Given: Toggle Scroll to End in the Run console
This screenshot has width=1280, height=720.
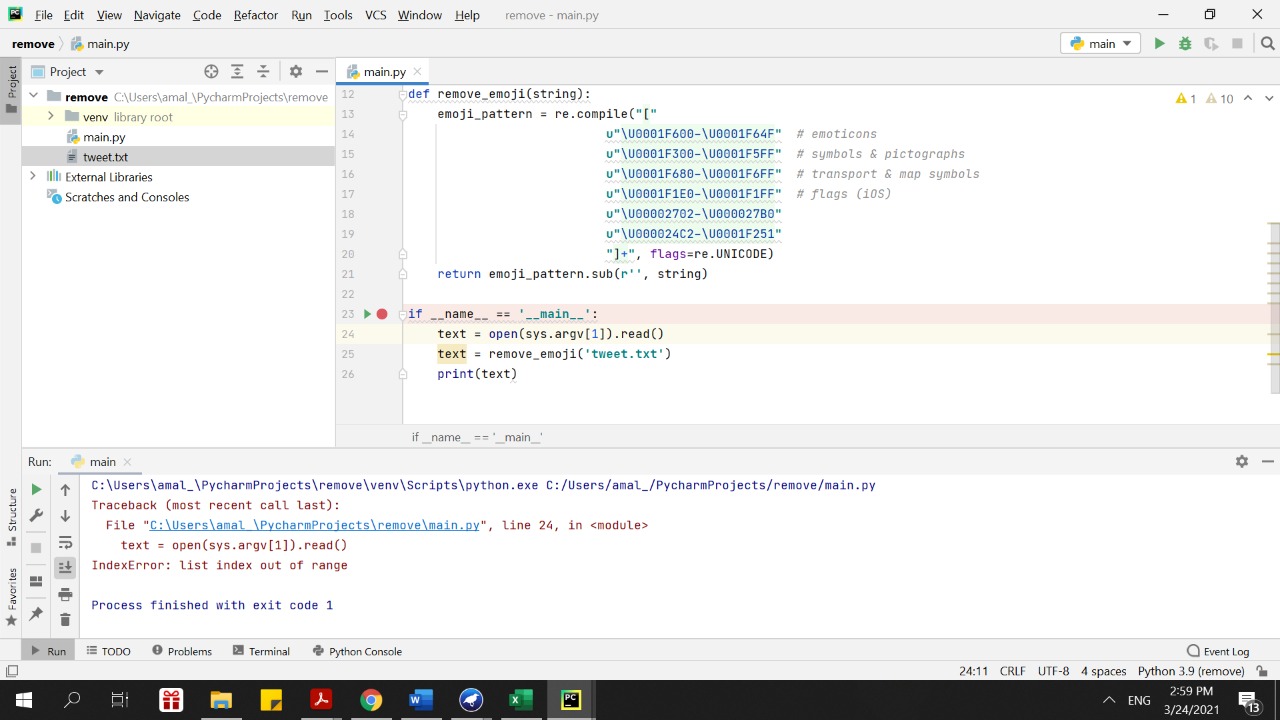Looking at the screenshot, I should (65, 567).
